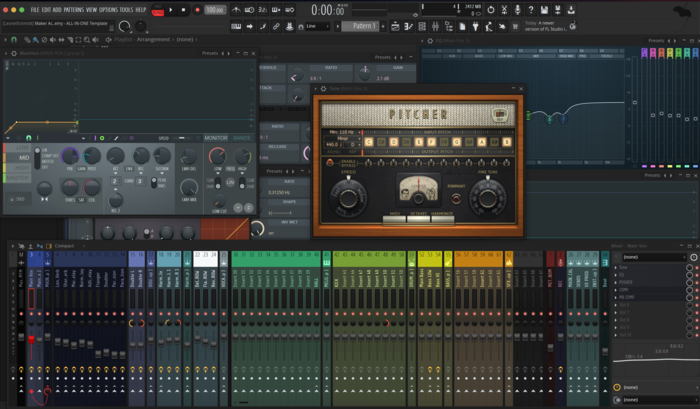Toggle the metronome icon
The width and height of the screenshot is (700, 409).
pyautogui.click(x=236, y=10)
